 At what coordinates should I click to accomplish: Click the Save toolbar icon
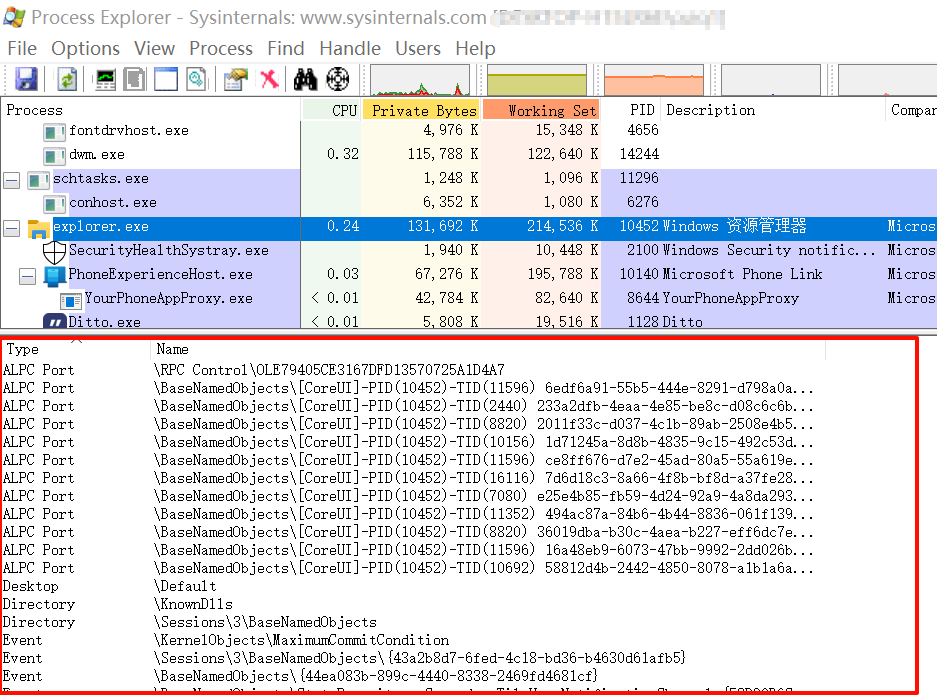click(x=26, y=80)
